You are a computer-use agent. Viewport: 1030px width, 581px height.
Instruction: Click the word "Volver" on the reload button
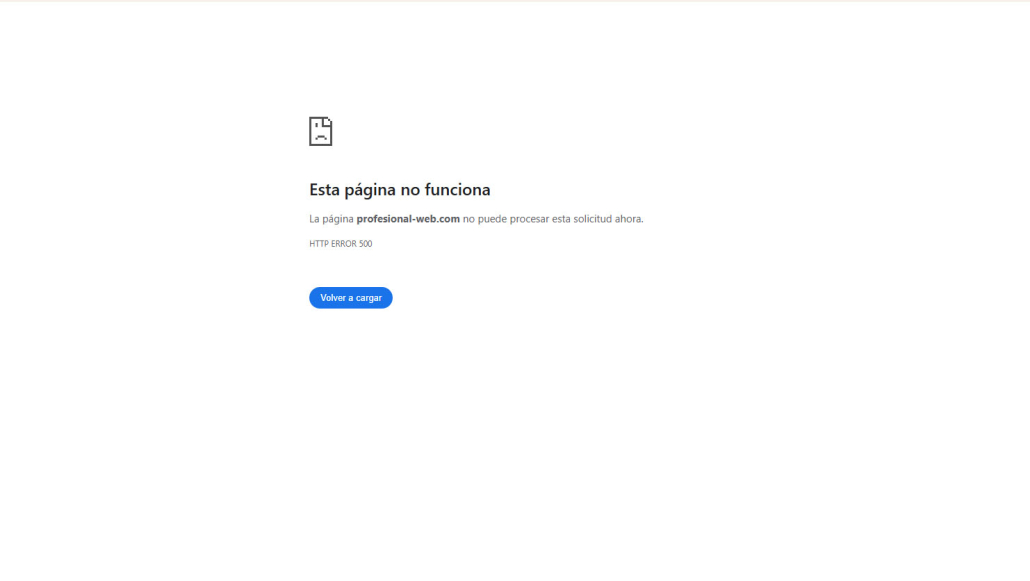coord(334,298)
